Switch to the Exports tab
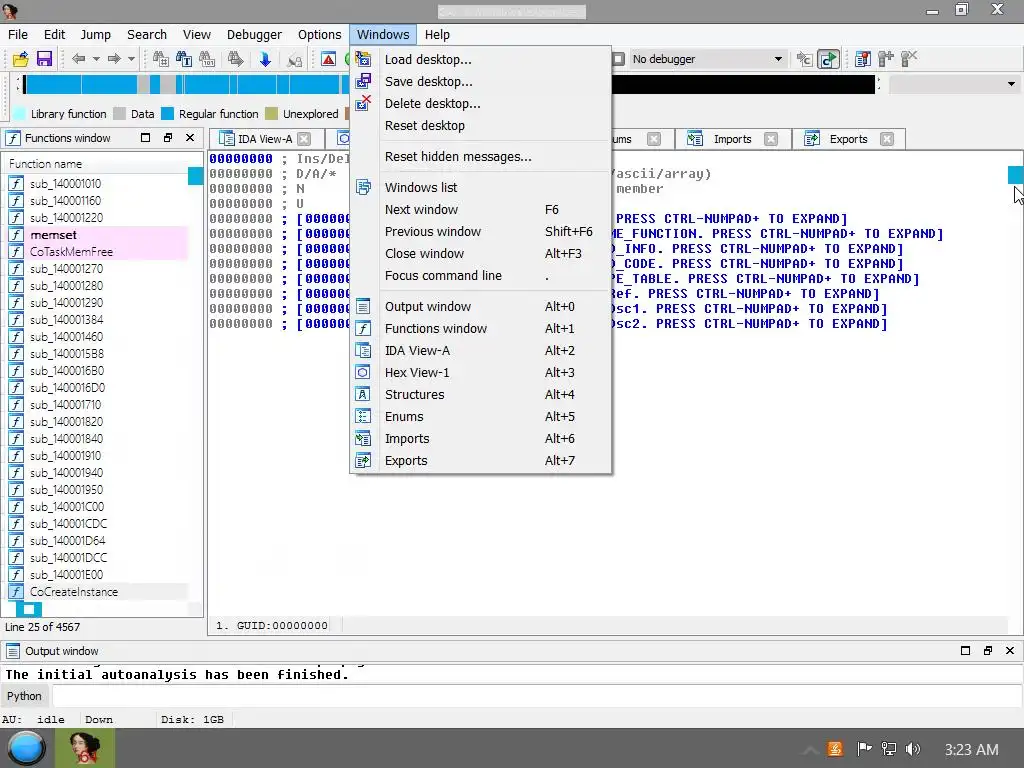This screenshot has width=1024, height=768. point(848,139)
